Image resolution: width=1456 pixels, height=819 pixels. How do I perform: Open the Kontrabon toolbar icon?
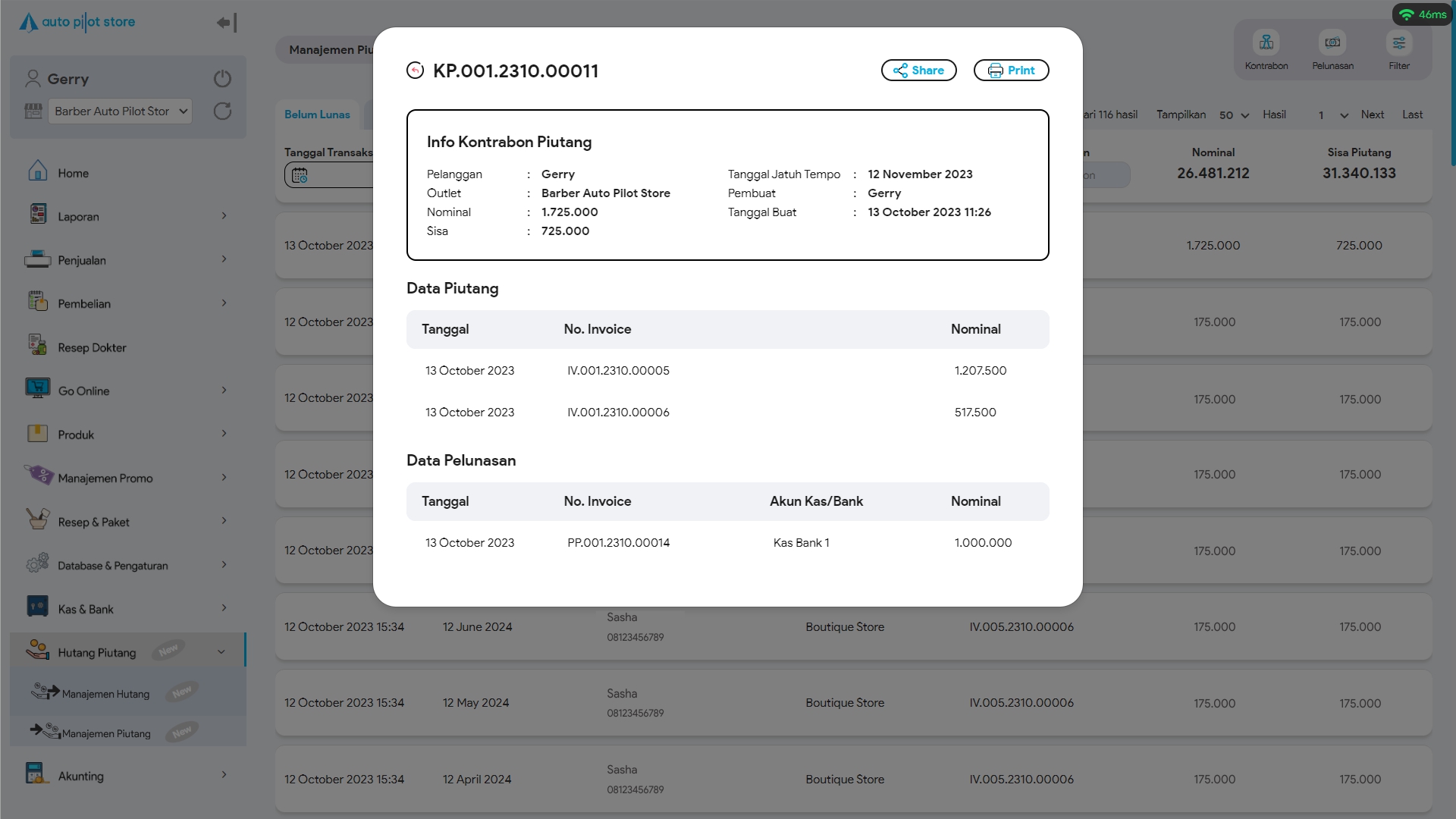pyautogui.click(x=1266, y=43)
